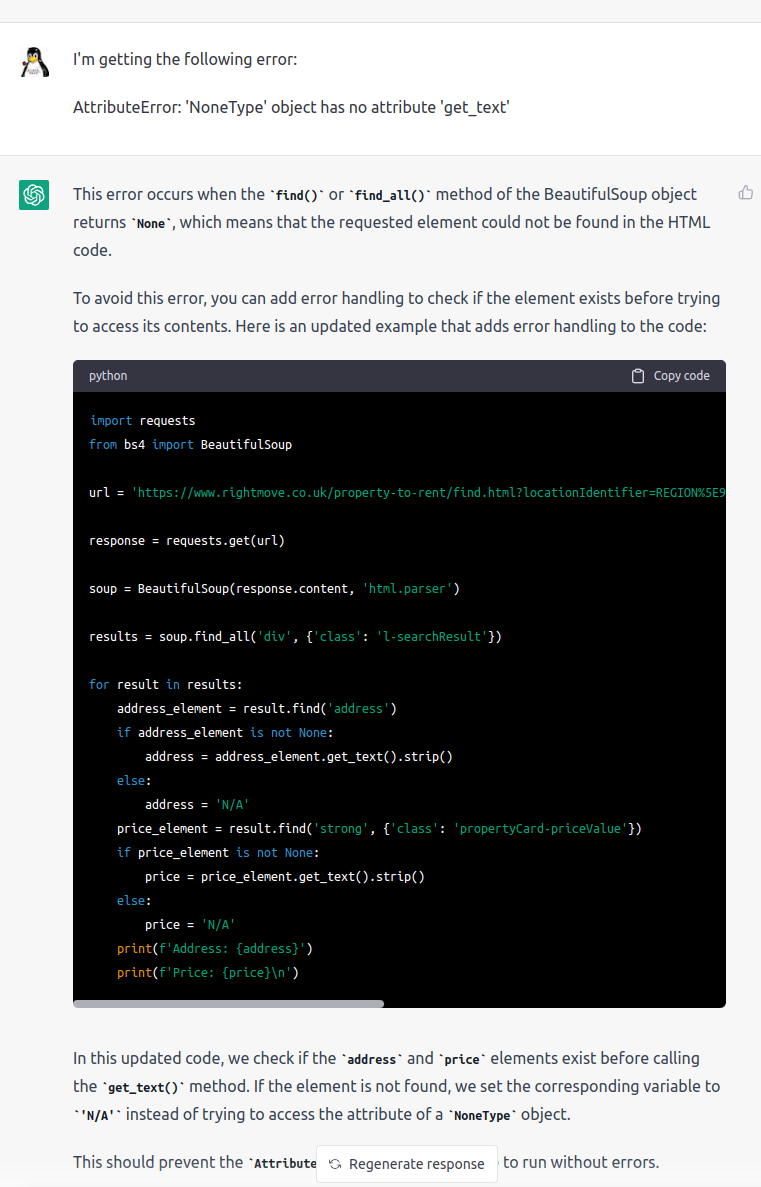Click 'from bs4 import BeautifulSoup' line
The width and height of the screenshot is (761, 1187).
(x=190, y=444)
